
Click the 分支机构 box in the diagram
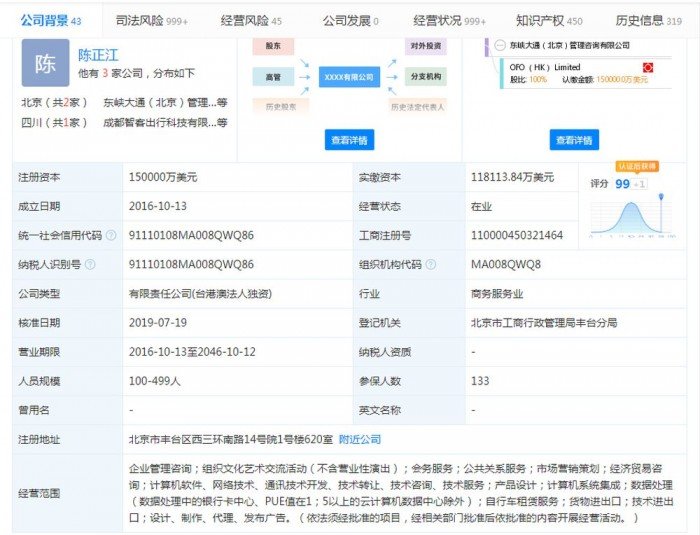[426, 77]
